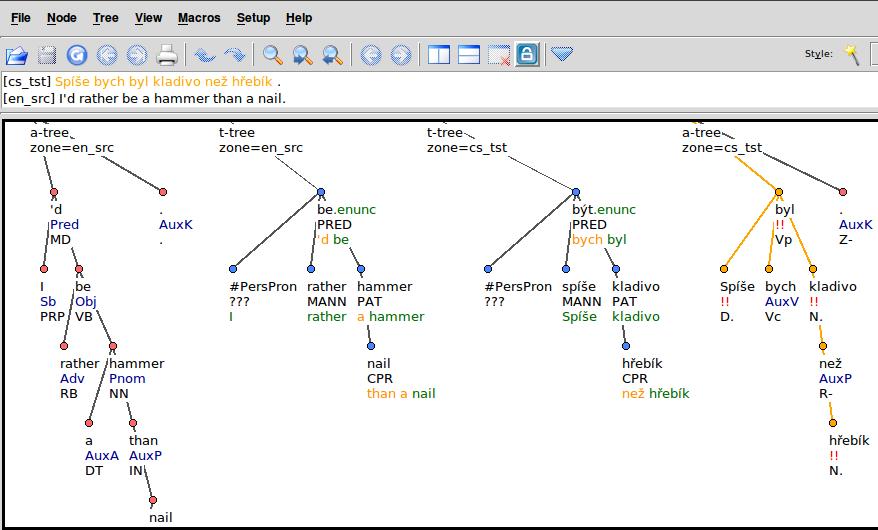Screen dimensions: 878x530
Task: Select the orange 'hřebík' N. node circle
Action: (x=833, y=423)
